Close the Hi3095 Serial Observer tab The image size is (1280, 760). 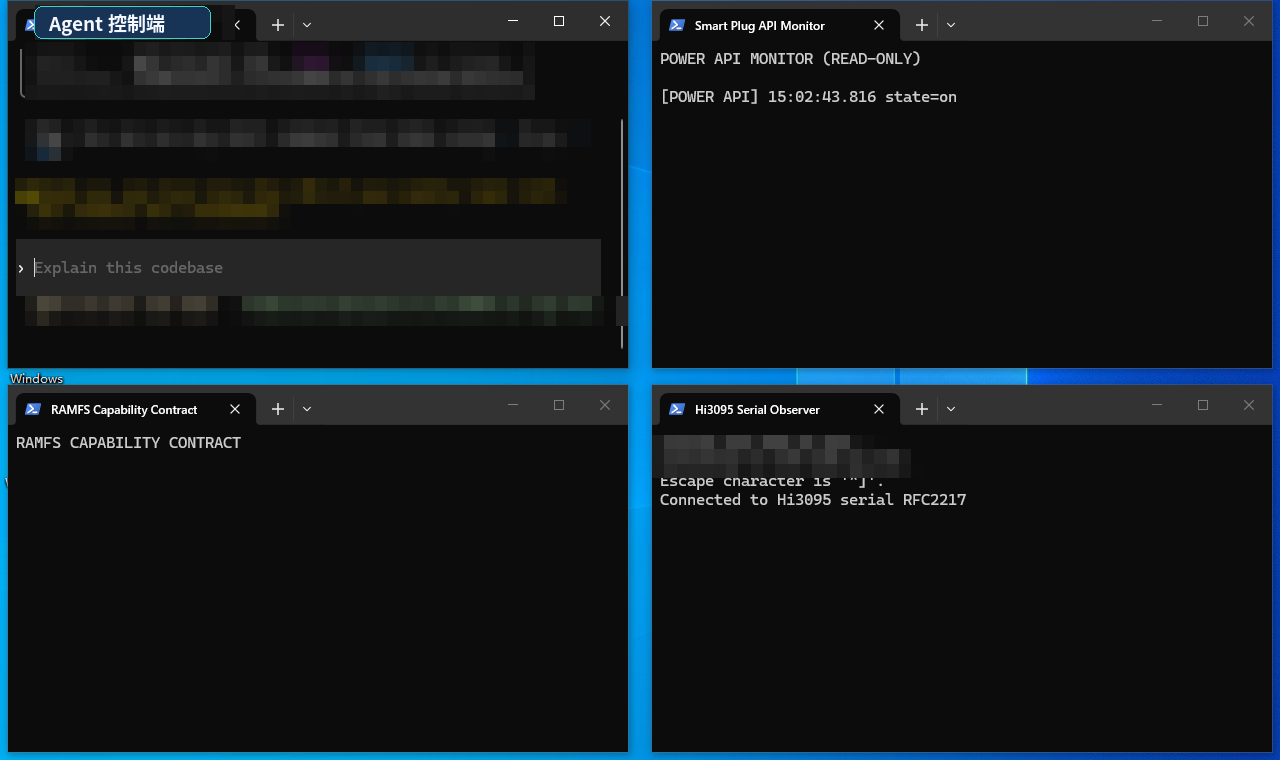pos(879,409)
